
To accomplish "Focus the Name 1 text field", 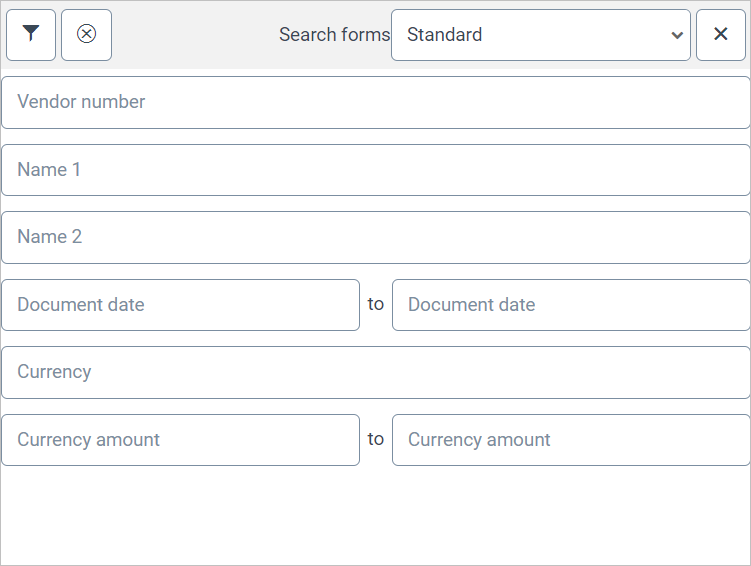I will 375,170.
